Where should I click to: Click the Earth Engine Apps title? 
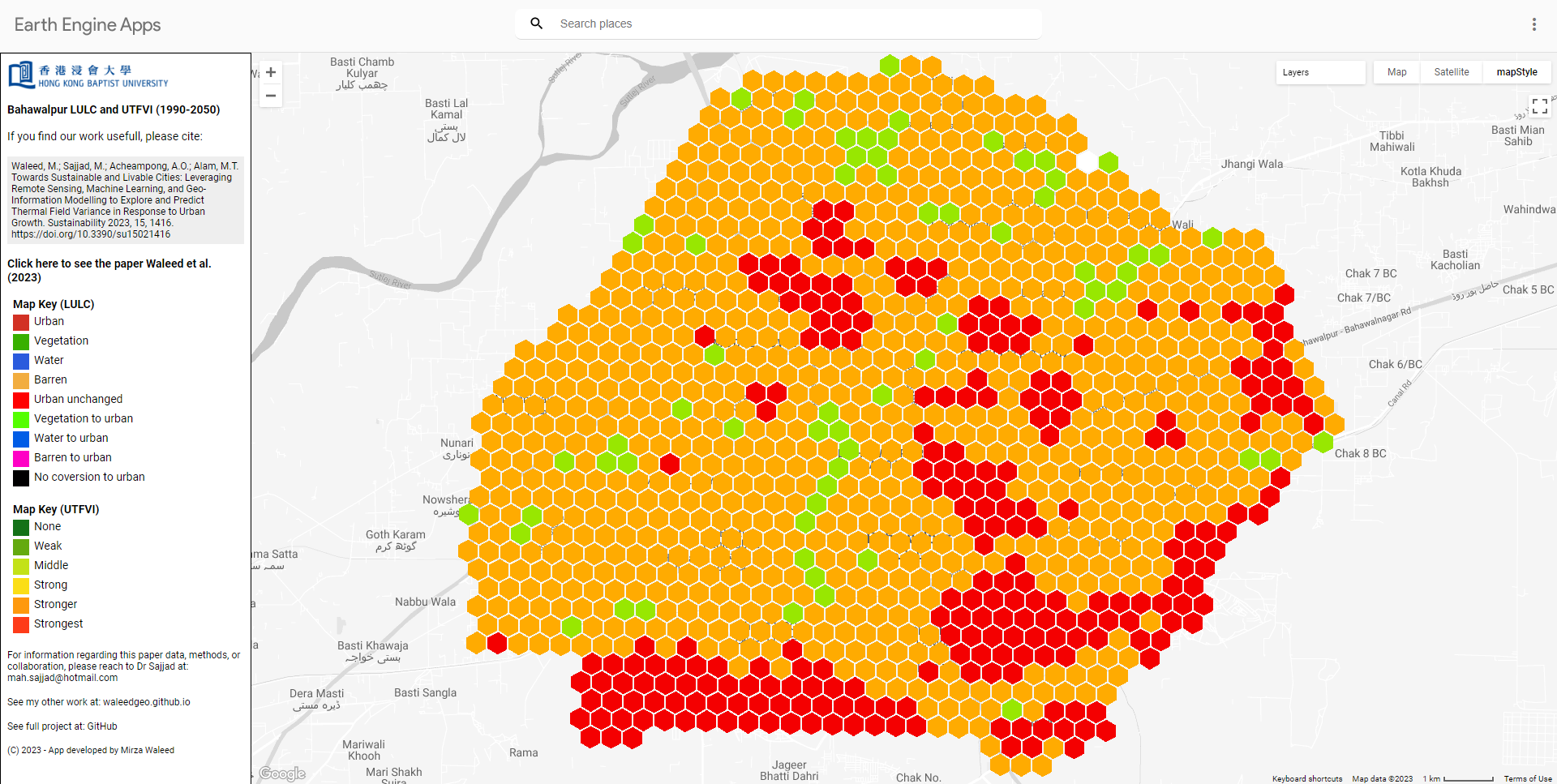click(88, 24)
